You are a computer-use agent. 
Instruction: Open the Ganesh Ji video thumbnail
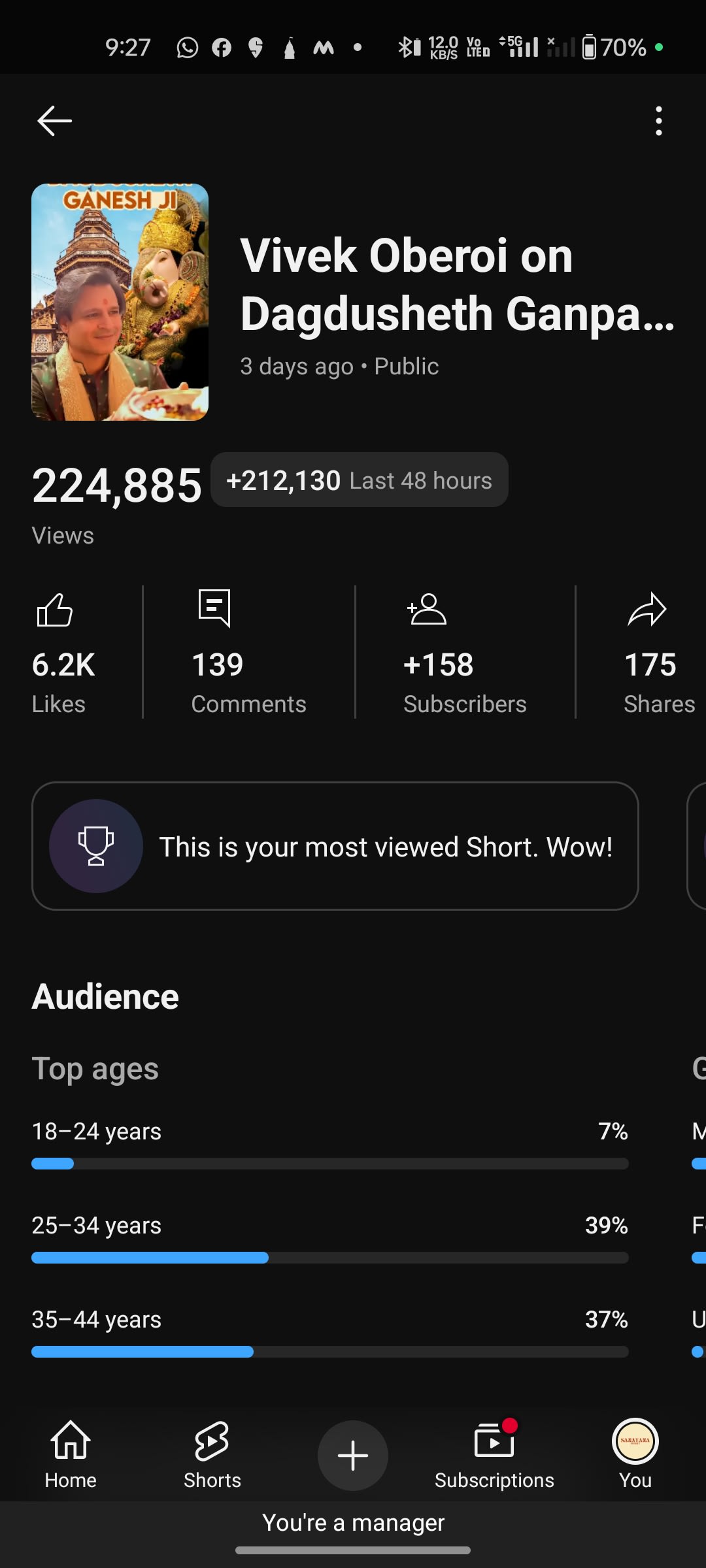coord(120,302)
